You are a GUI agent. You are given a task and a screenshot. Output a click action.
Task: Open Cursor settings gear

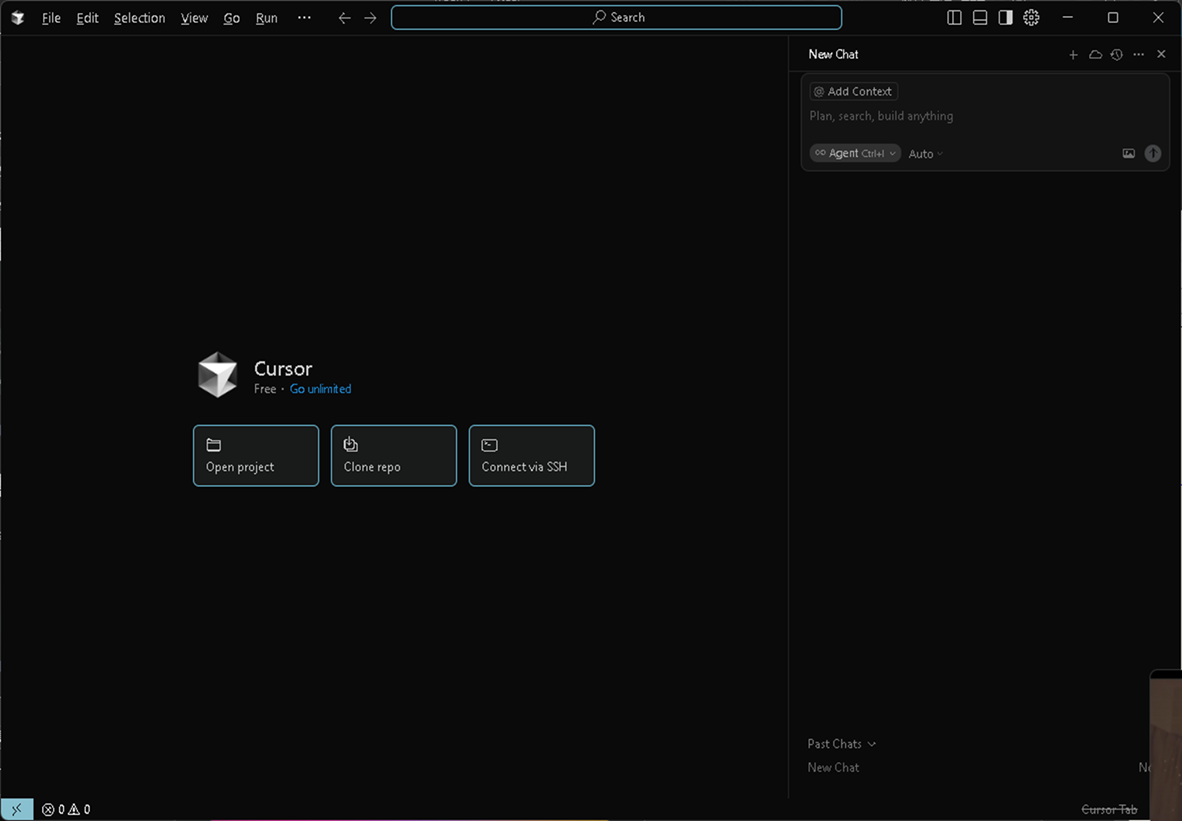1031,17
